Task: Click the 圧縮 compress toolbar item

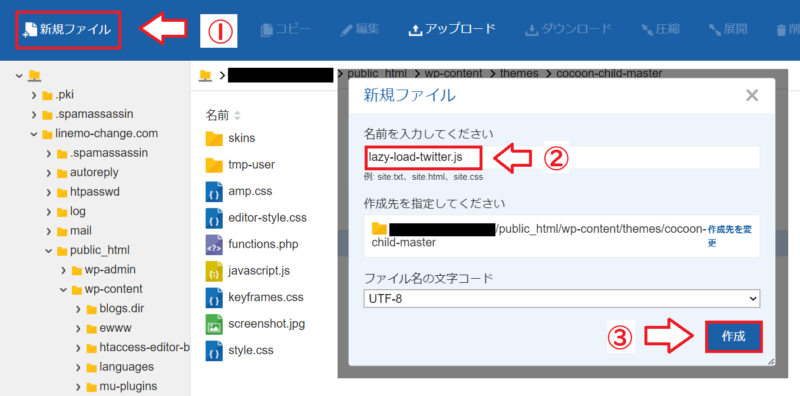Action: pyautogui.click(x=661, y=30)
